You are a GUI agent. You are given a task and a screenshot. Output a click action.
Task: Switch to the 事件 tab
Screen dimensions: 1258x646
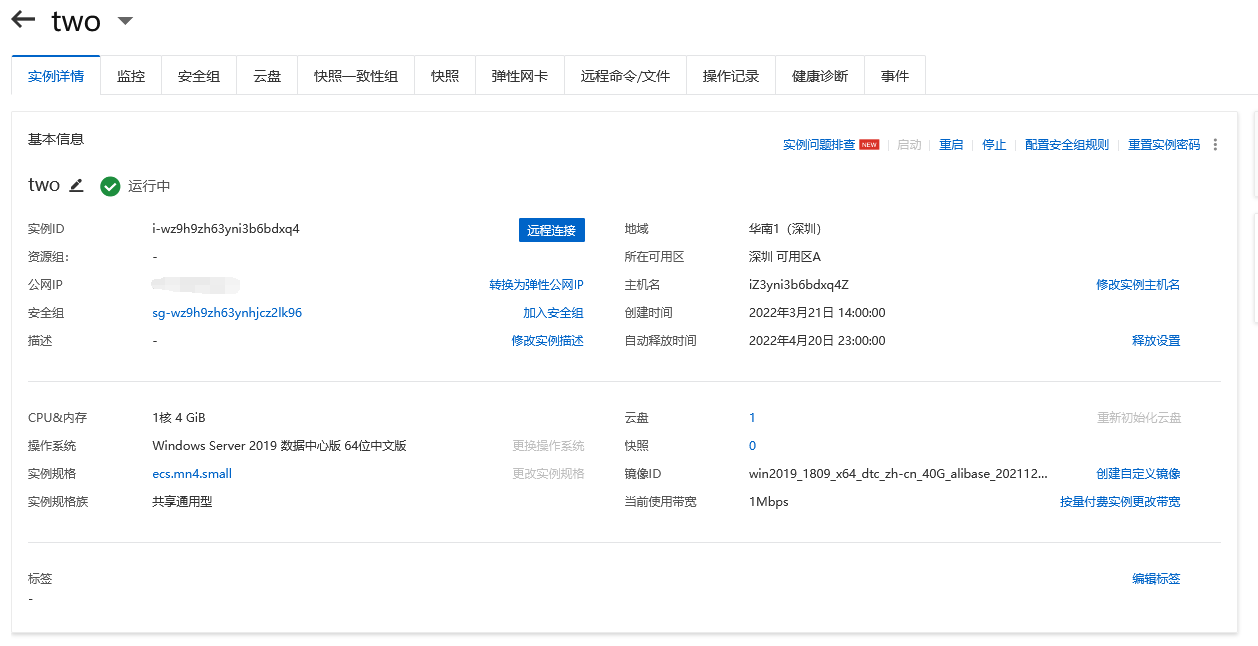894,74
